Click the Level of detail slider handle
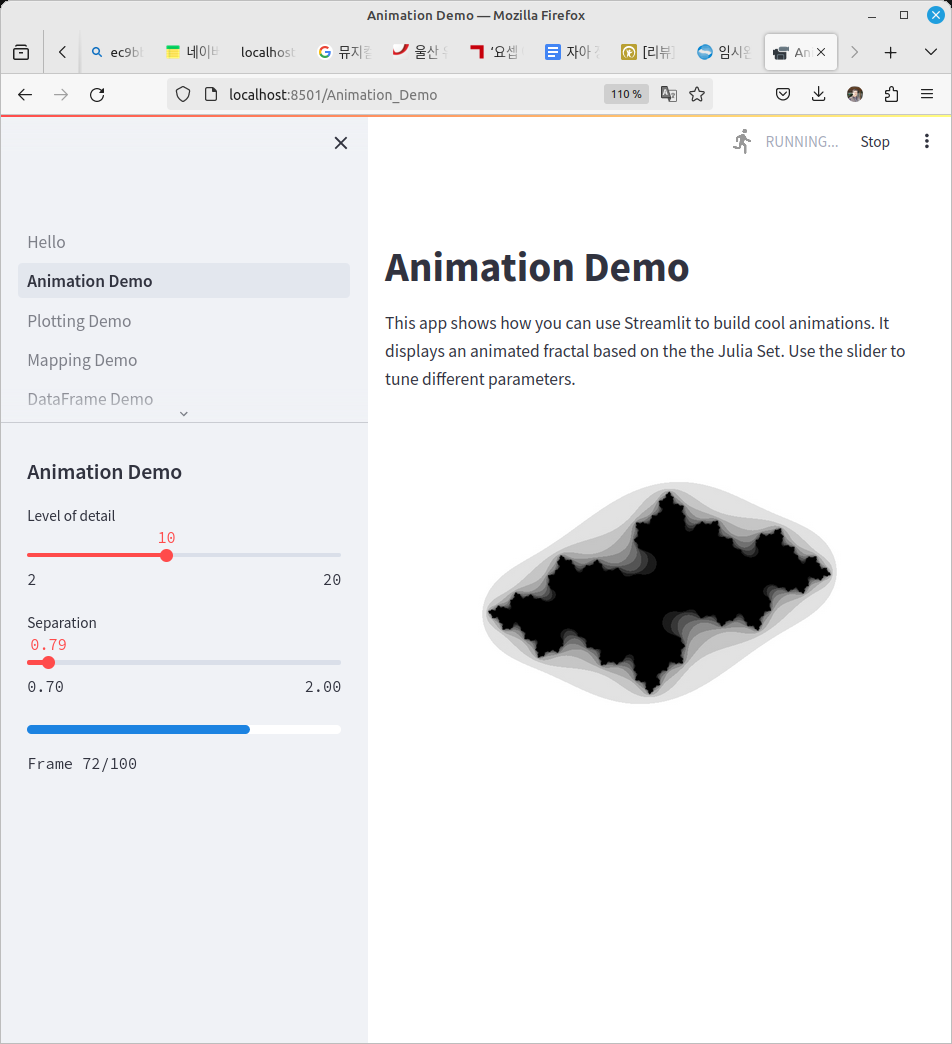Viewport: 952px width, 1044px height. click(x=166, y=555)
